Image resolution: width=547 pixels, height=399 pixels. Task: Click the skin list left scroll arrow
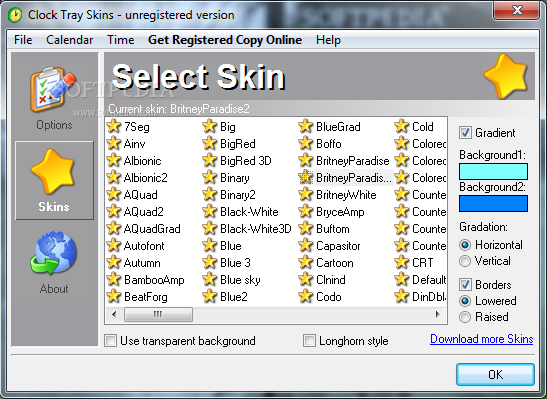[114, 314]
